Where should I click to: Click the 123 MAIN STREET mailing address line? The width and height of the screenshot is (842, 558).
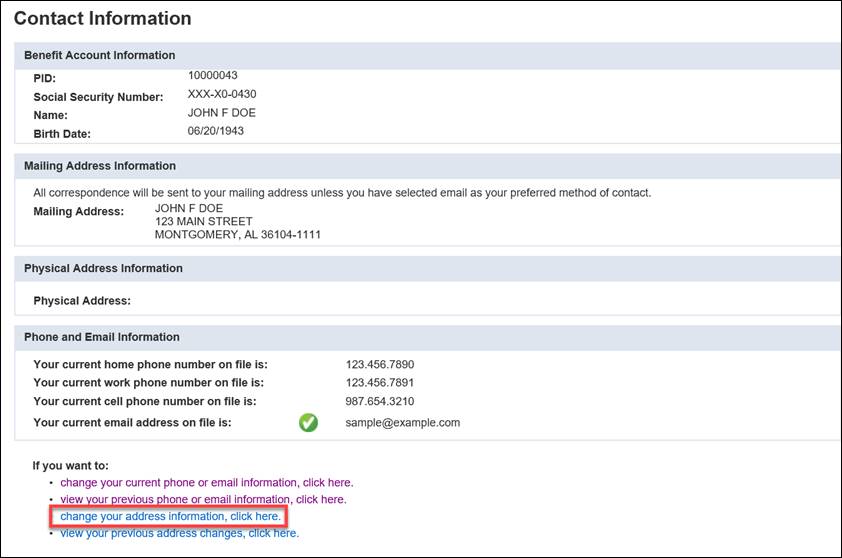204,221
